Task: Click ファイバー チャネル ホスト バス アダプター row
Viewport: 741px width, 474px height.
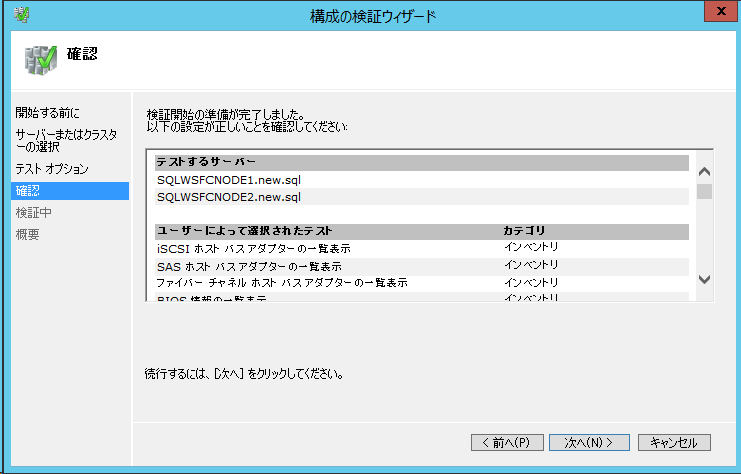Action: [x=281, y=283]
